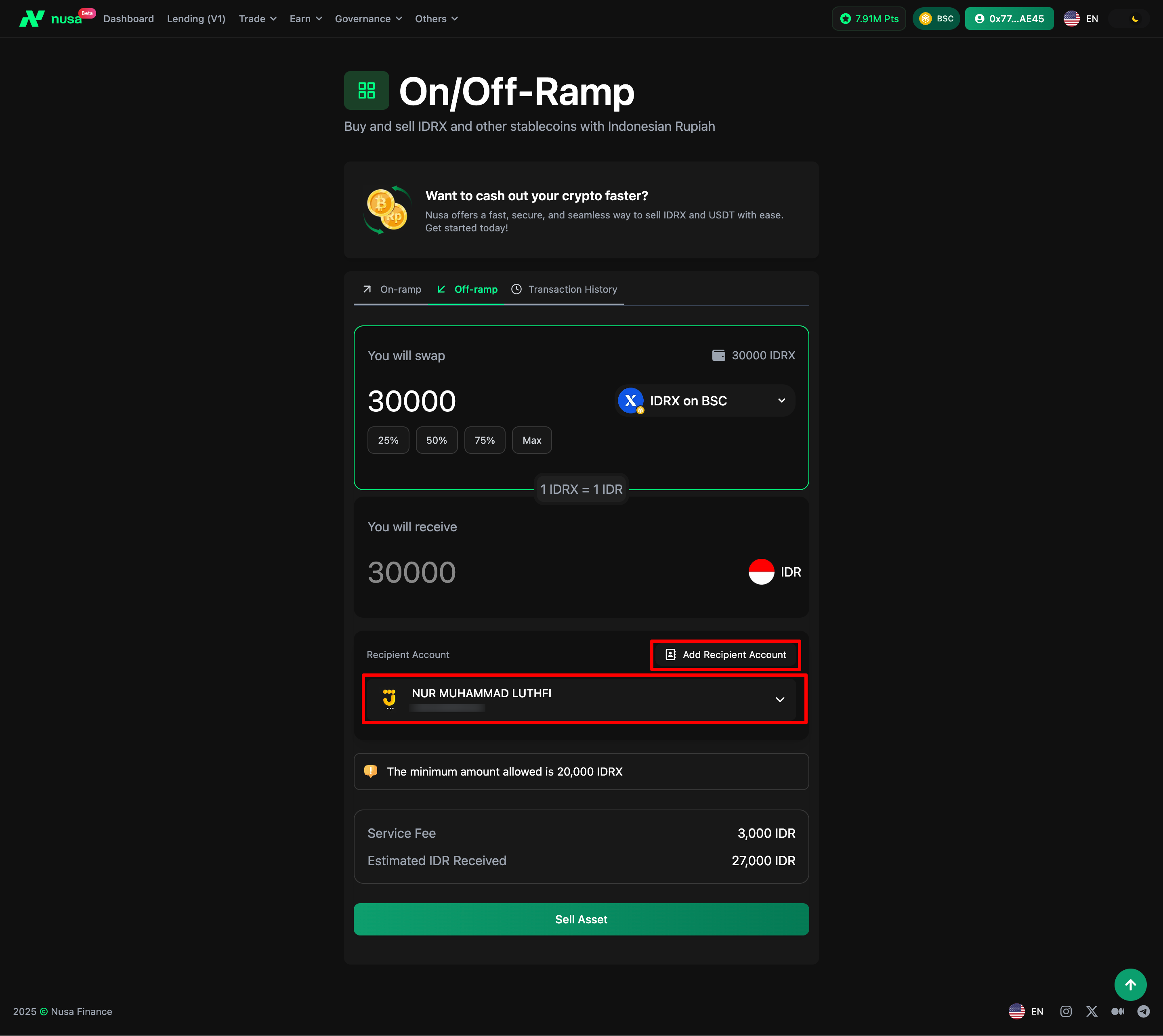Open the Telegram footer icon

pyautogui.click(x=1143, y=1011)
